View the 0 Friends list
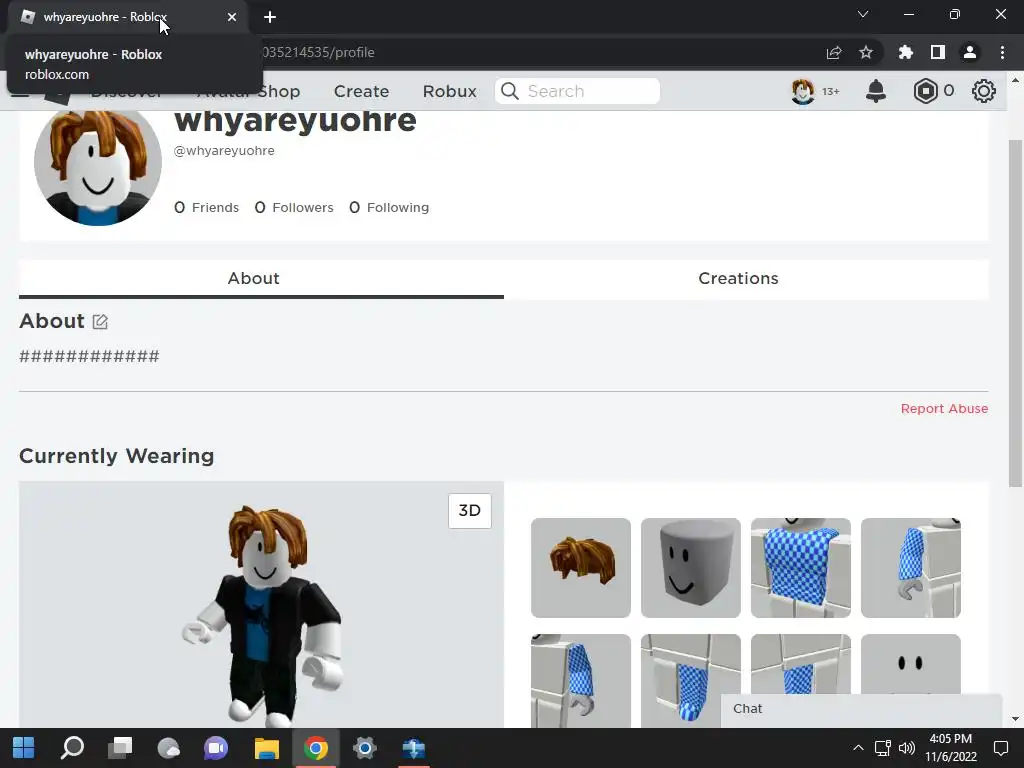The image size is (1024, 768). [x=206, y=208]
